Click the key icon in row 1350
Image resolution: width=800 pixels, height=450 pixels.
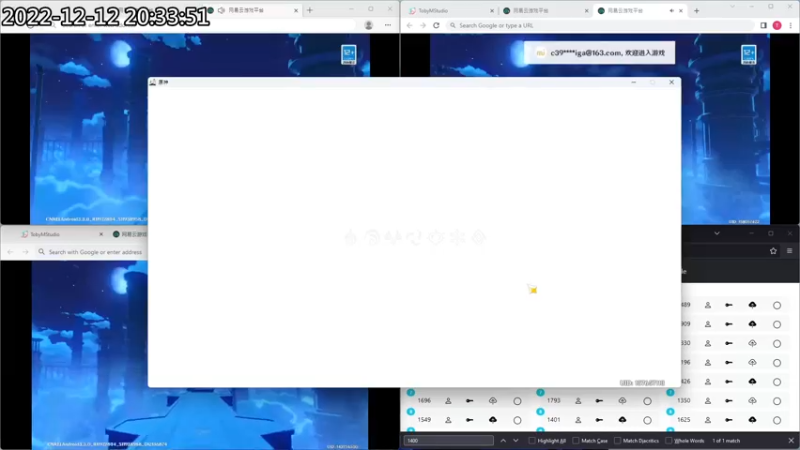729,401
